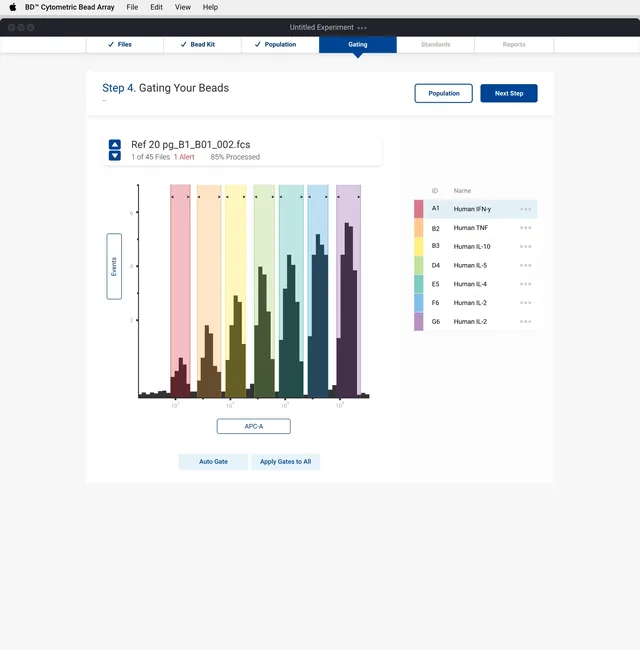The height and width of the screenshot is (650, 640).
Task: Select the Human IFN-γ bead row
Action: (476, 209)
